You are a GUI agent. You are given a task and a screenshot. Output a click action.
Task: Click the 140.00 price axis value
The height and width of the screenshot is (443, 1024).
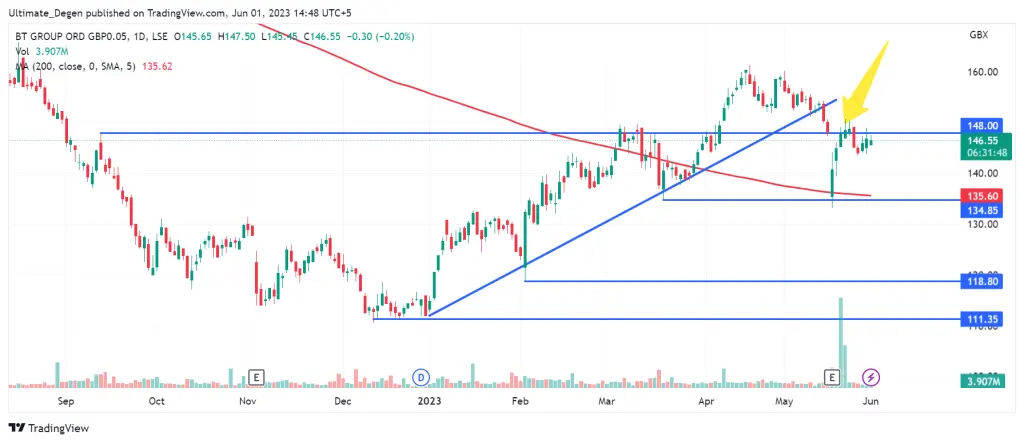click(x=985, y=173)
